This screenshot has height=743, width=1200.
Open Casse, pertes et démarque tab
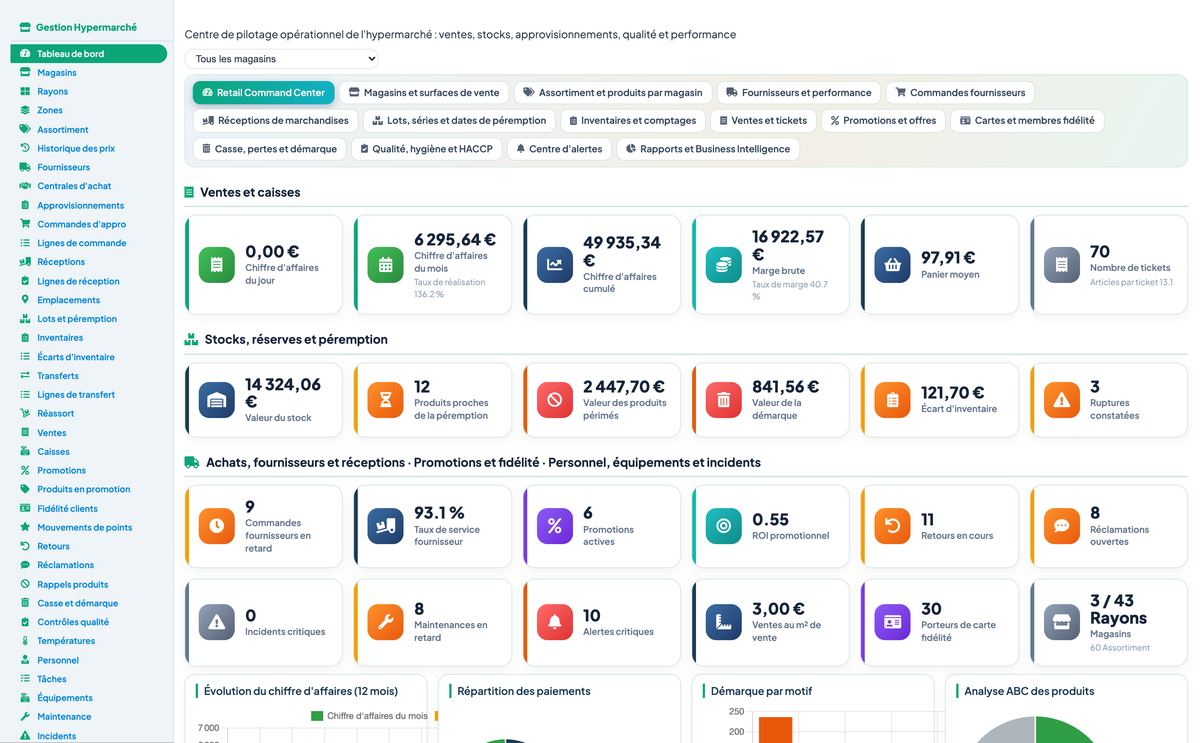pyautogui.click(x=270, y=149)
